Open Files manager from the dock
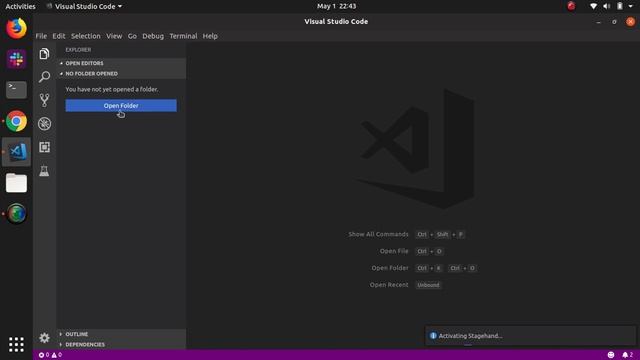640x360 pixels. tap(16, 183)
